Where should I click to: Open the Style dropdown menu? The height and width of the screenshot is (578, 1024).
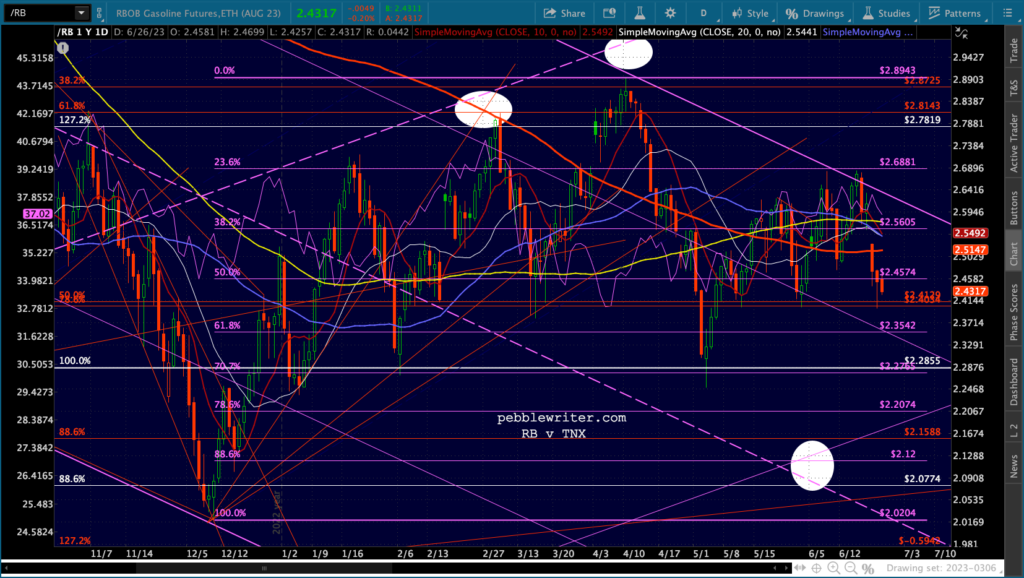coord(750,13)
